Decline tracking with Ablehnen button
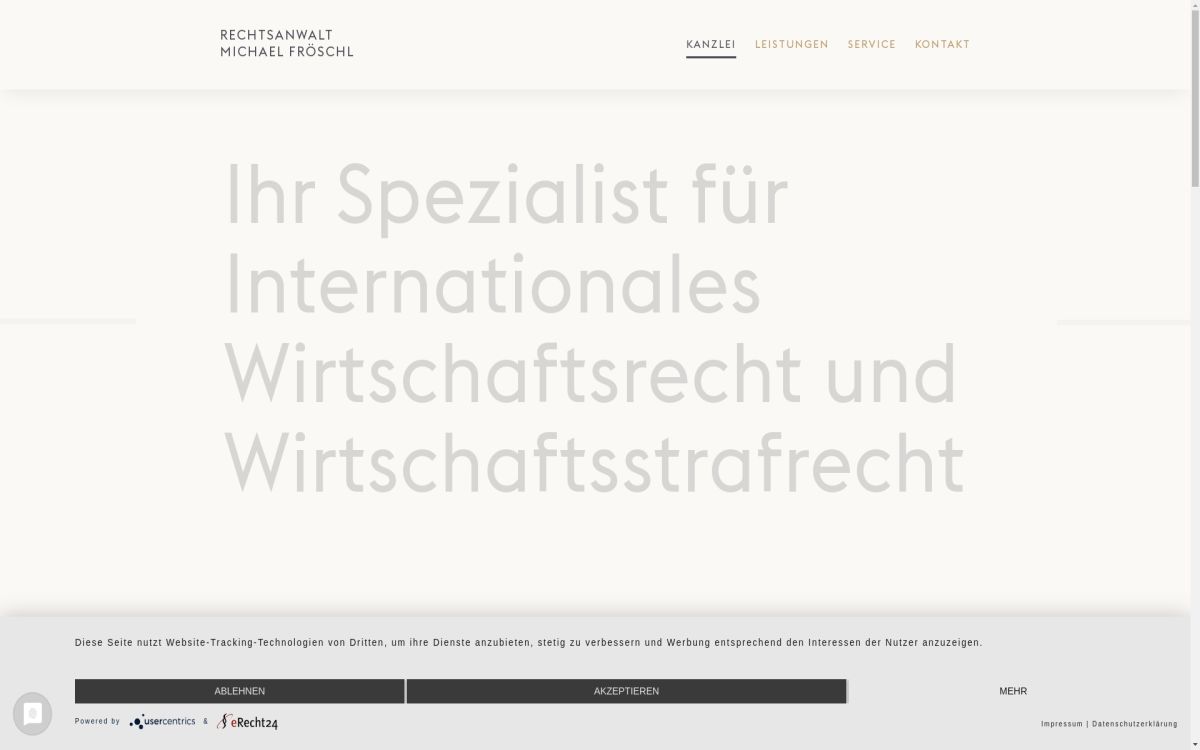 (239, 691)
